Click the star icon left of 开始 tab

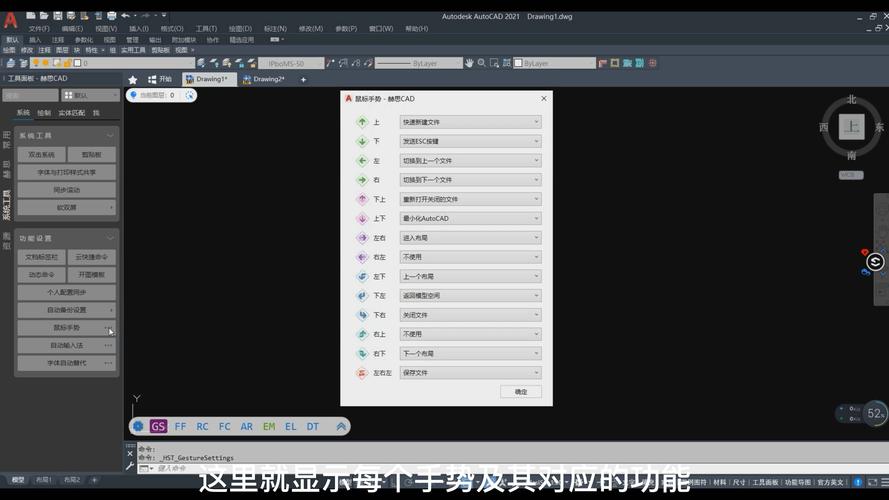pos(133,79)
